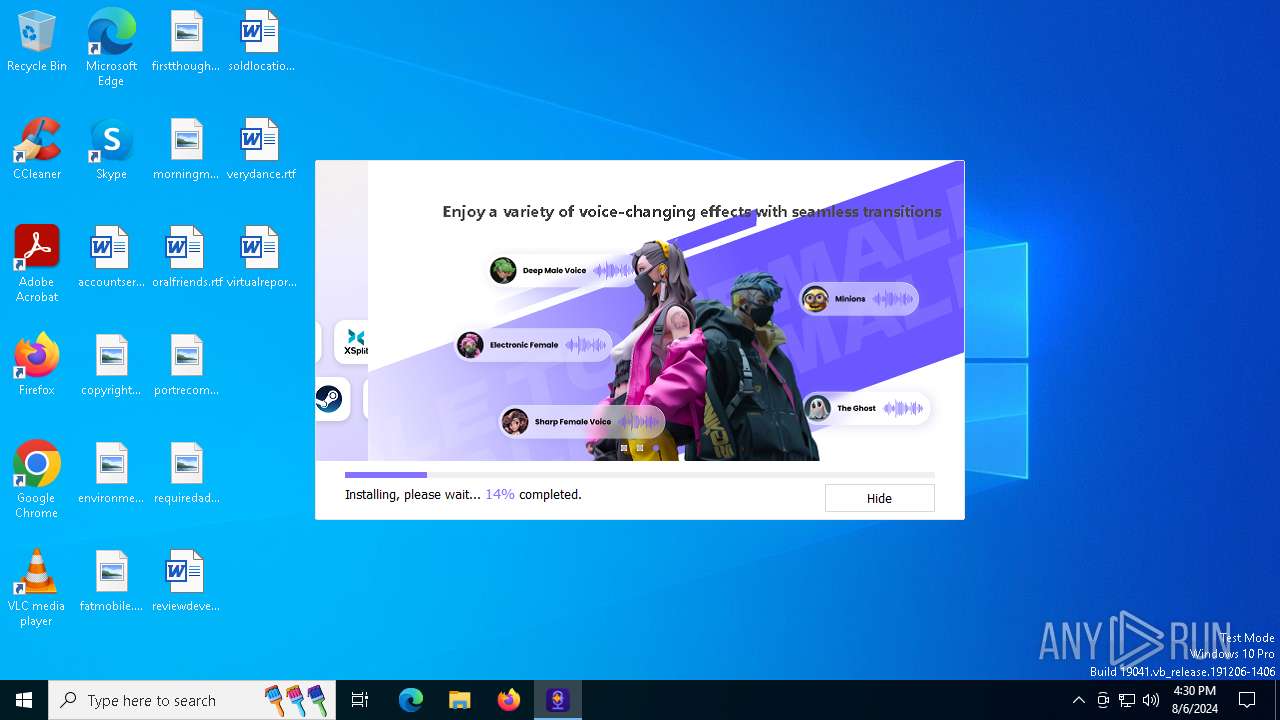Launch Edge from the taskbar

pyautogui.click(x=411, y=700)
